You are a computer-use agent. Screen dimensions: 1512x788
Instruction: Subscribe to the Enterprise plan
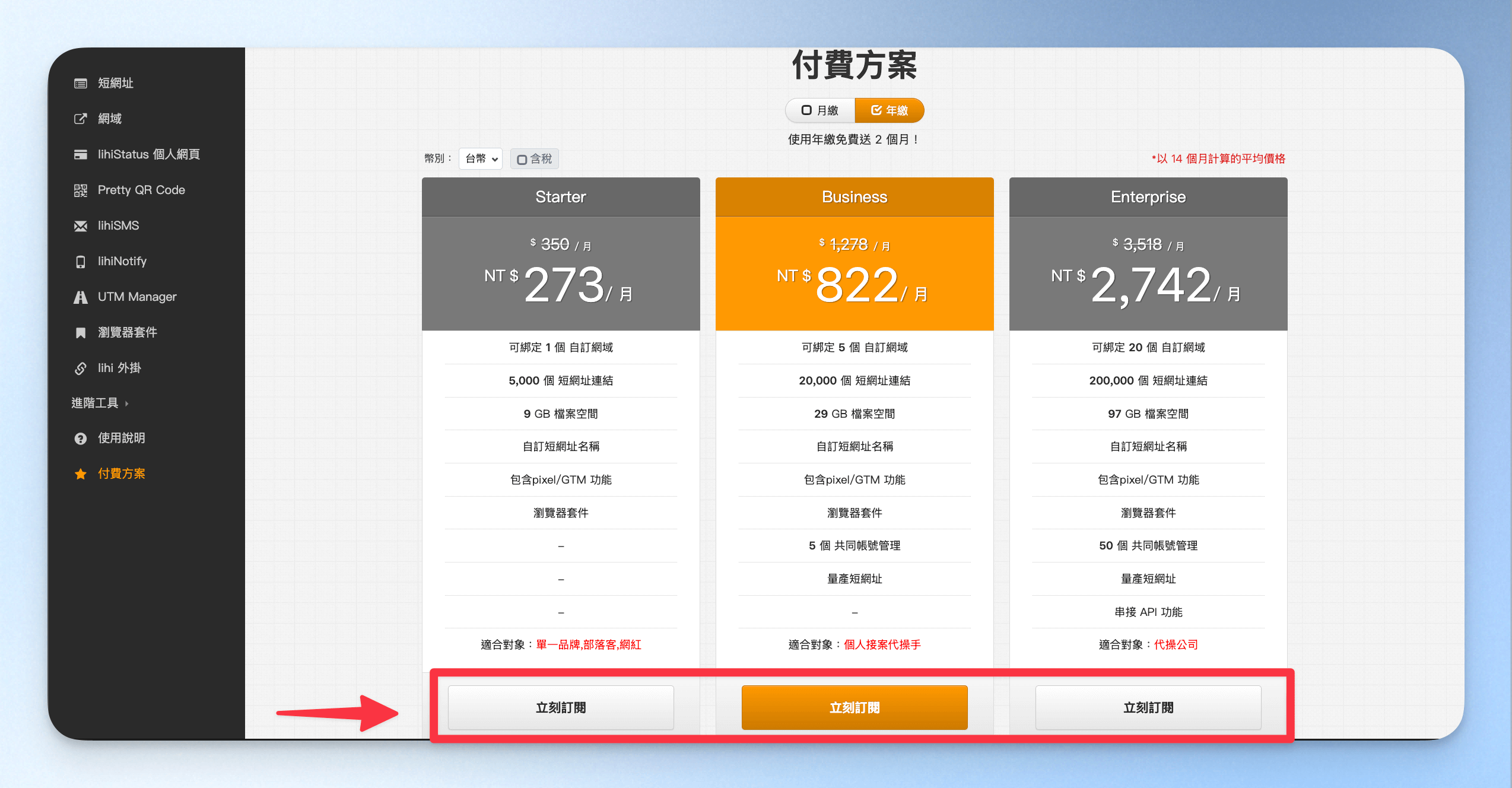(1148, 707)
